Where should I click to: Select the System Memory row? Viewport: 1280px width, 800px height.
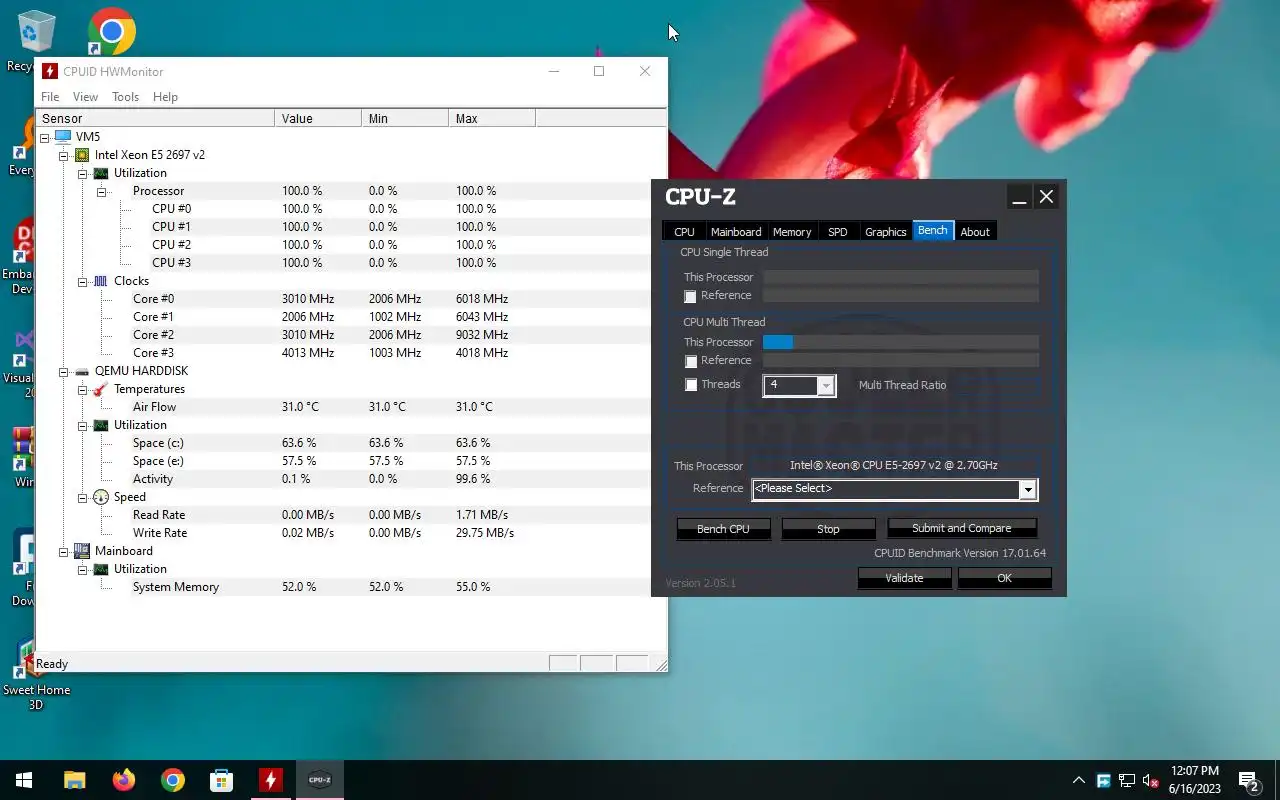point(351,587)
